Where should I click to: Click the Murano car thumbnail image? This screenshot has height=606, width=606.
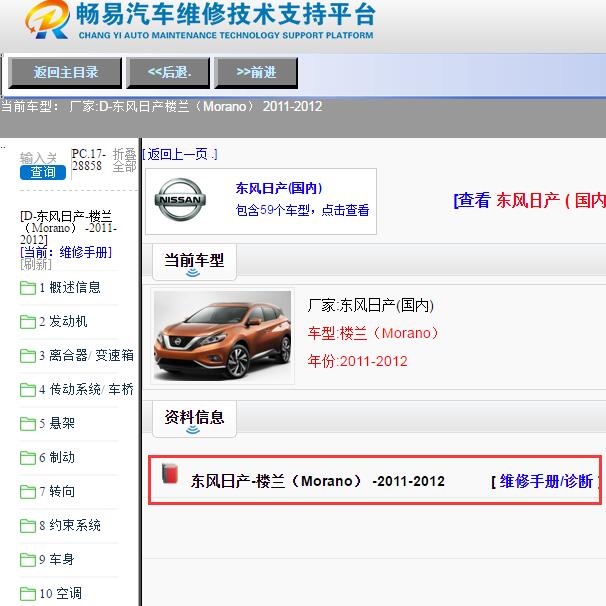pyautogui.click(x=222, y=336)
